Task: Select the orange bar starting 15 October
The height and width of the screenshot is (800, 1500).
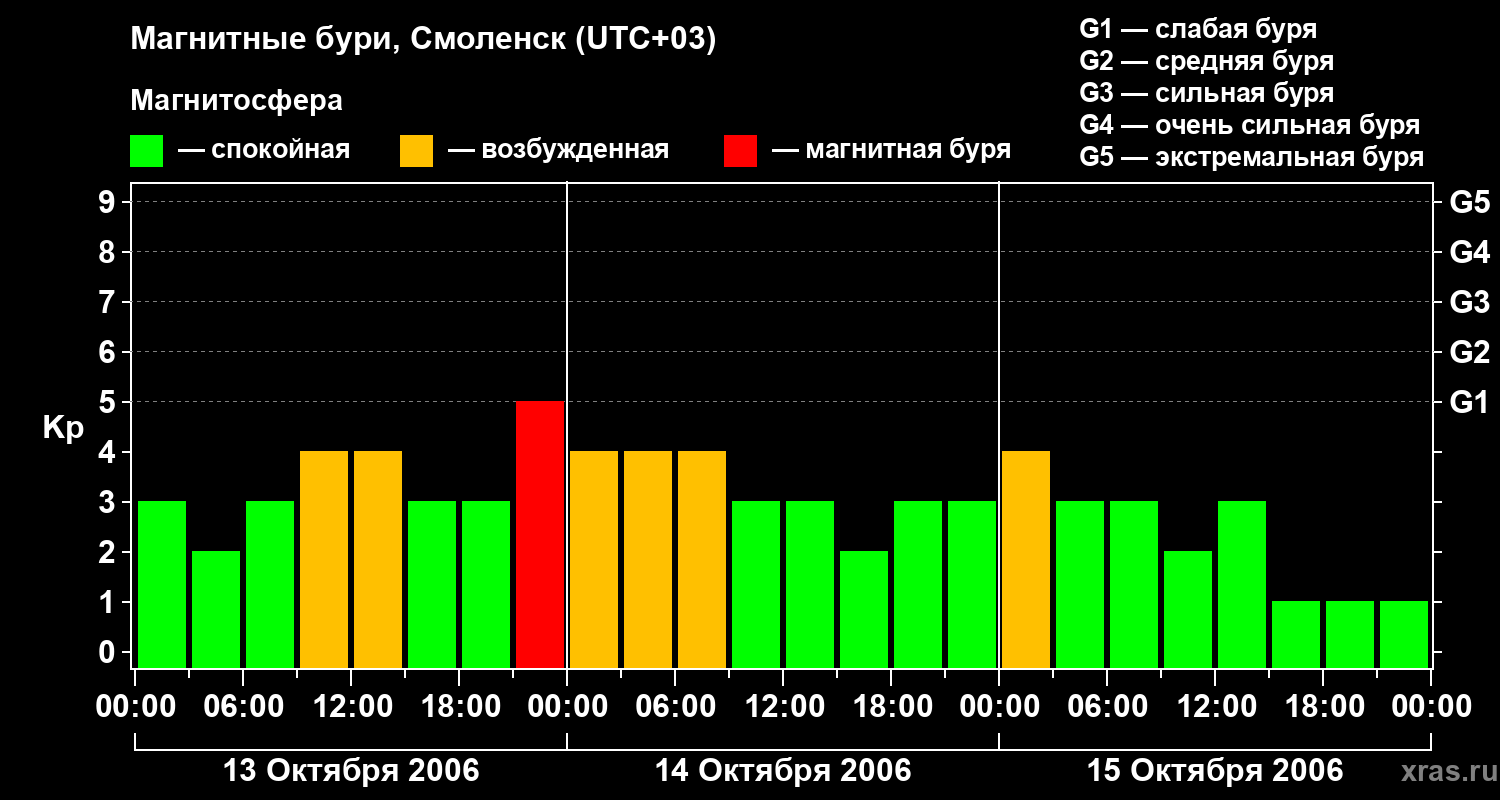Action: coord(1026,559)
